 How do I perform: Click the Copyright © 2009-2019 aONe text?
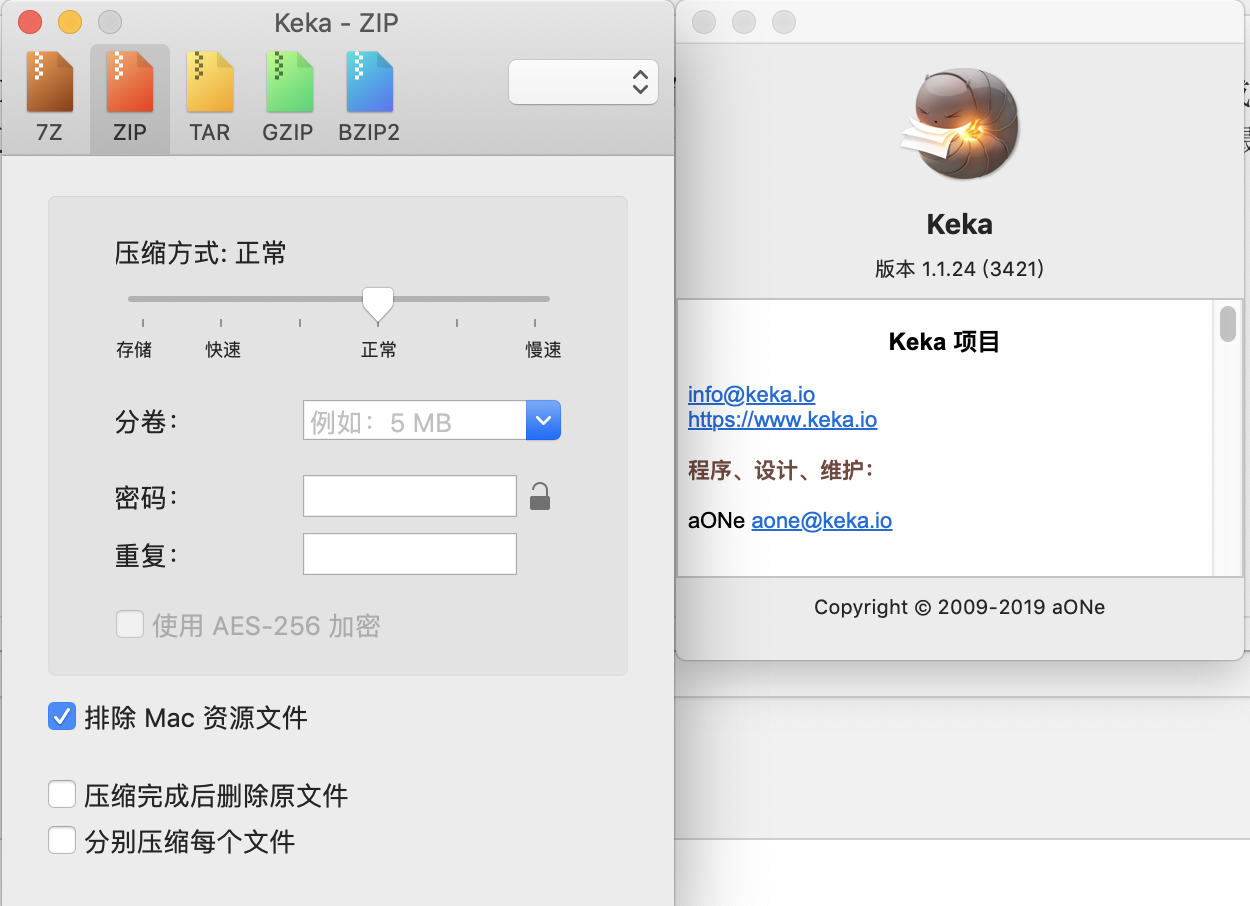960,607
